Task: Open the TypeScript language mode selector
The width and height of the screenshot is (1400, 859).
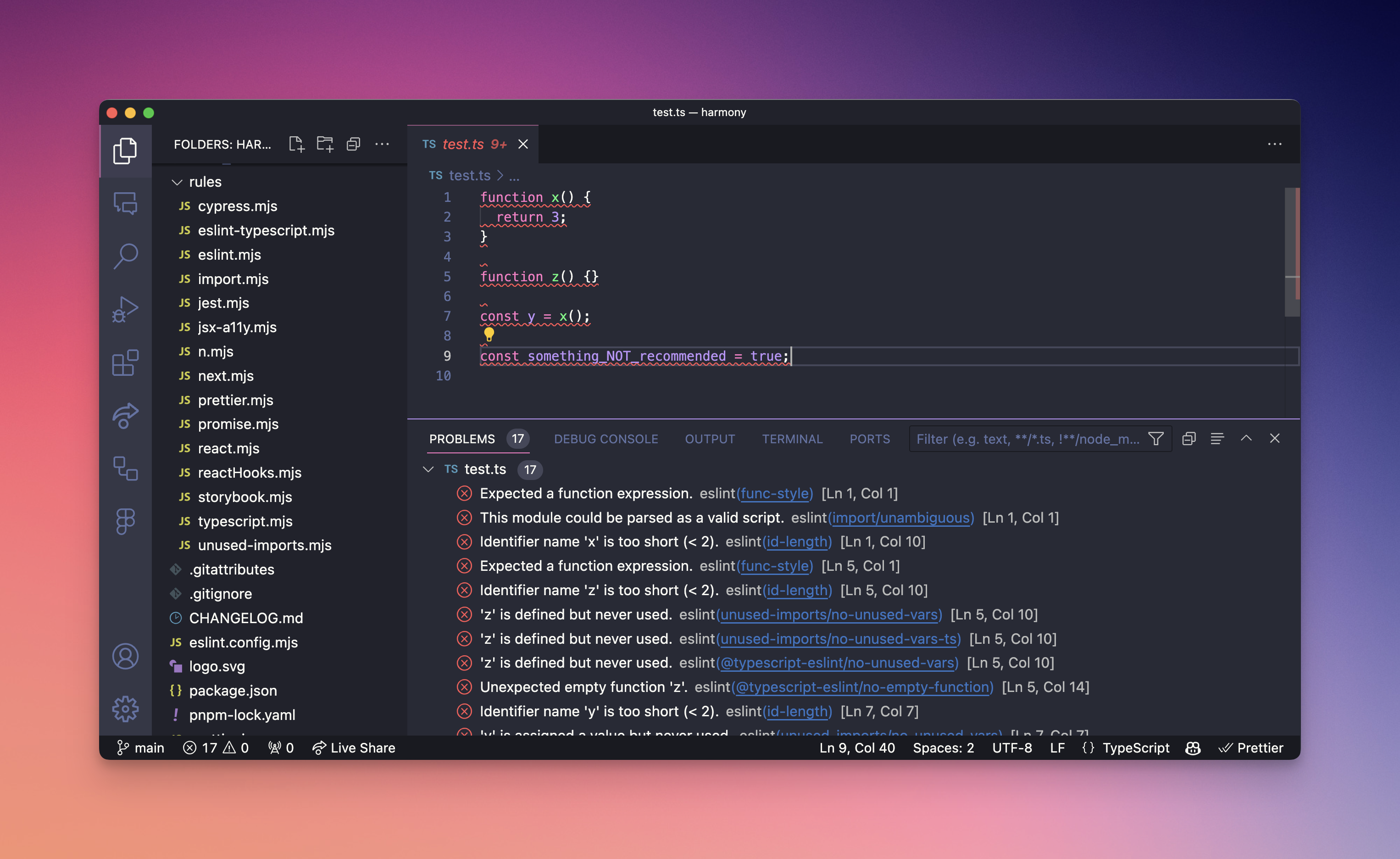Action: coord(1135,748)
